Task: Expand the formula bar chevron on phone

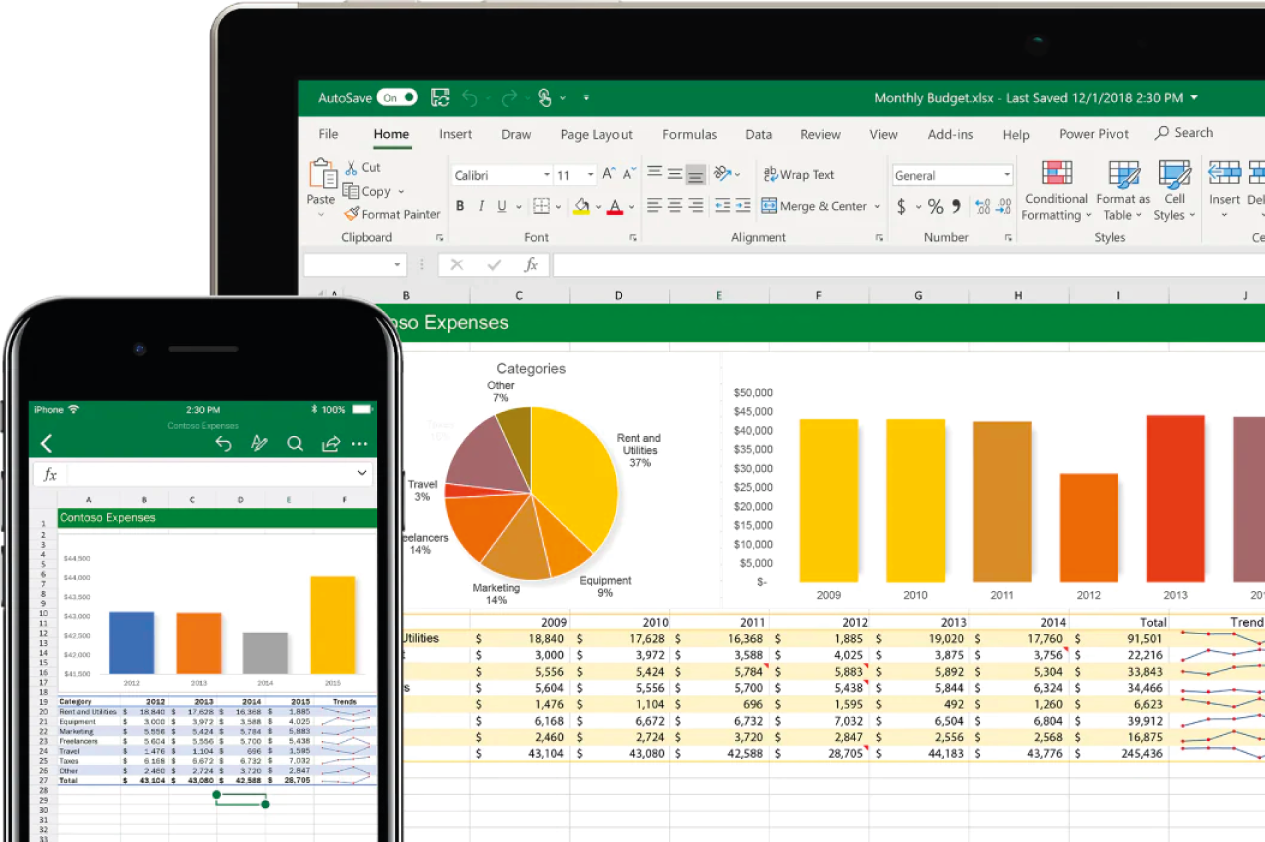Action: tap(361, 473)
